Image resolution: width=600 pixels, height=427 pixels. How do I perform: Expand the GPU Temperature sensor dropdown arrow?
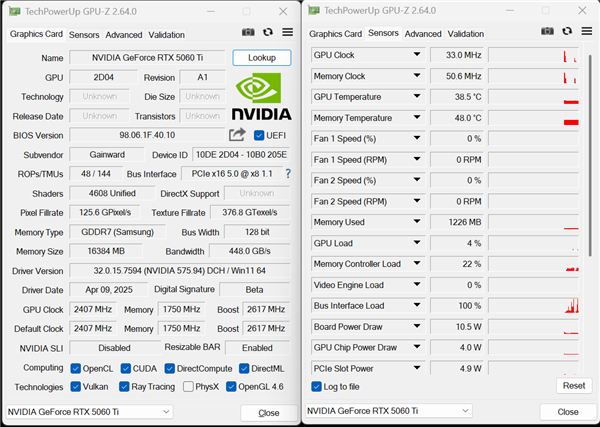[417, 97]
